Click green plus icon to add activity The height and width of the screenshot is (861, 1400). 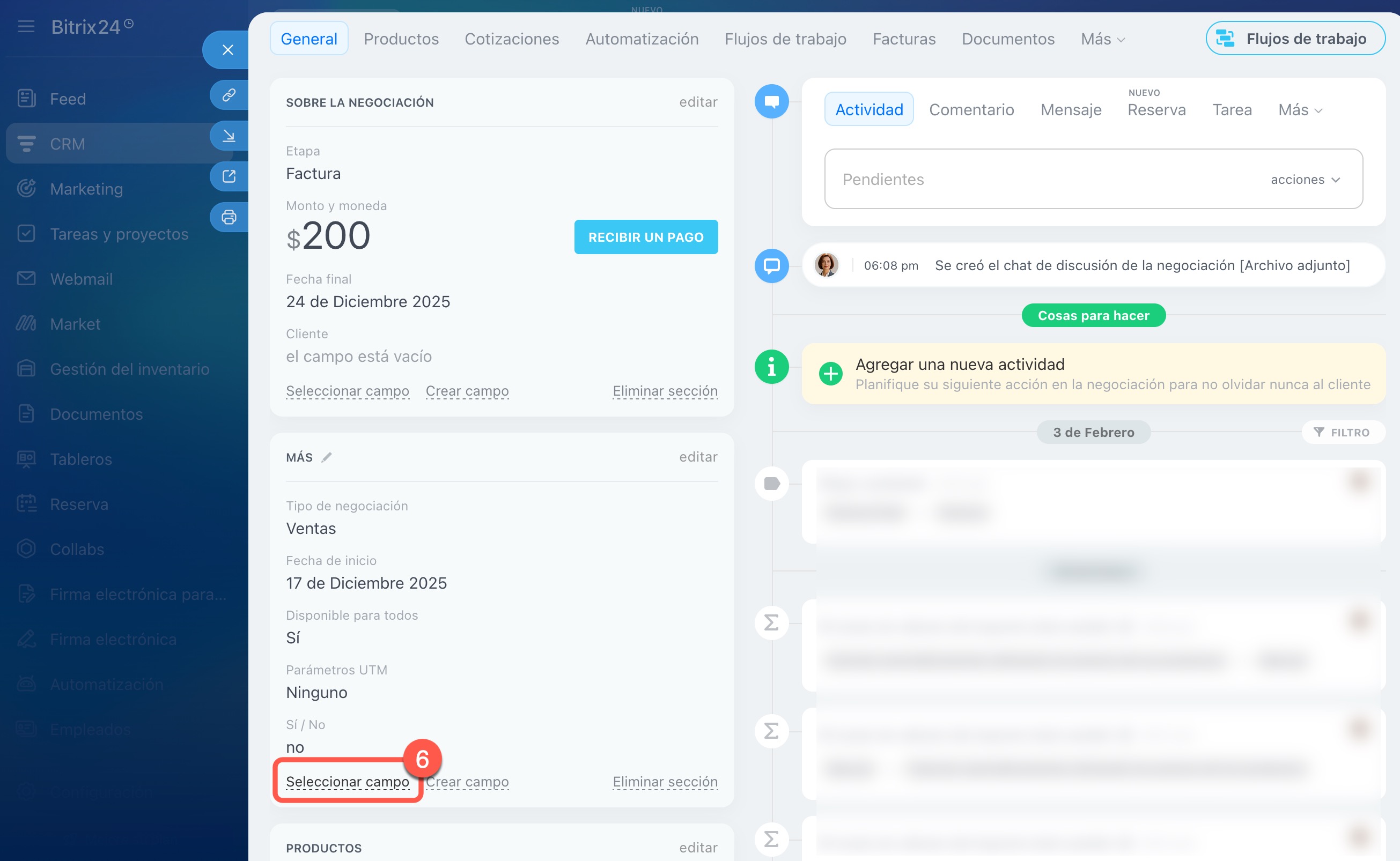[830, 374]
